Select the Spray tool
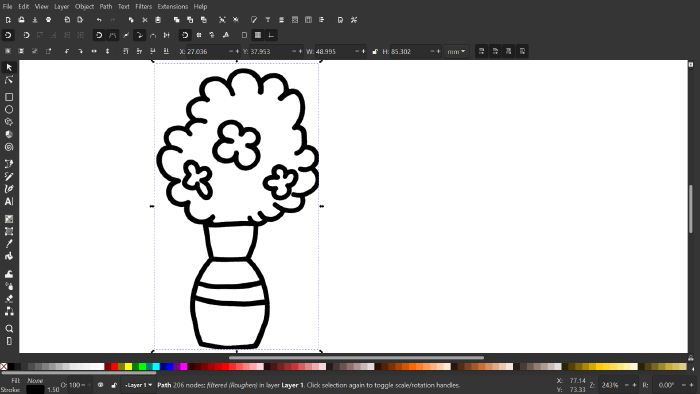This screenshot has height=394, width=700. (9, 286)
